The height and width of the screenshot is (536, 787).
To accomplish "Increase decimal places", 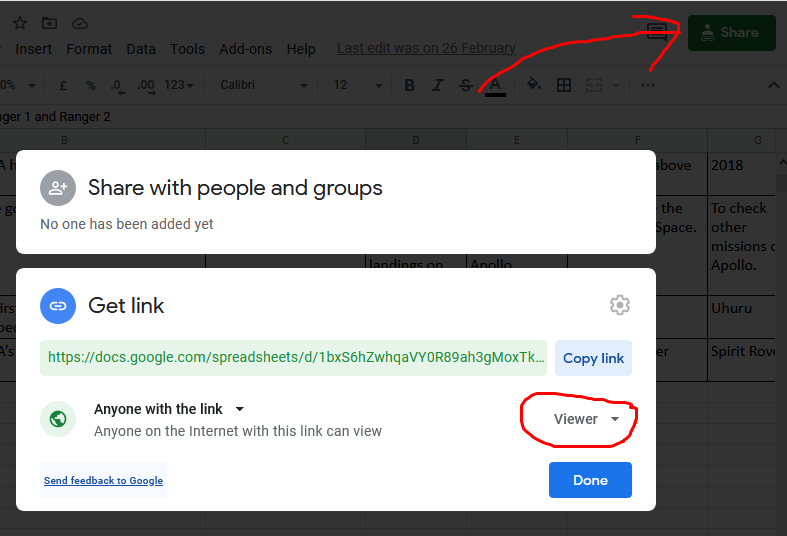I will [146, 86].
